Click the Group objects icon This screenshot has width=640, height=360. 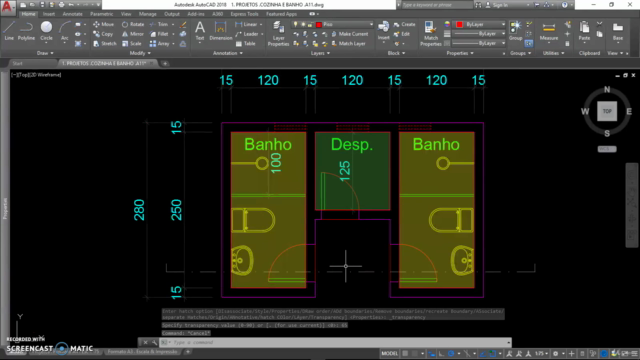coord(516,31)
